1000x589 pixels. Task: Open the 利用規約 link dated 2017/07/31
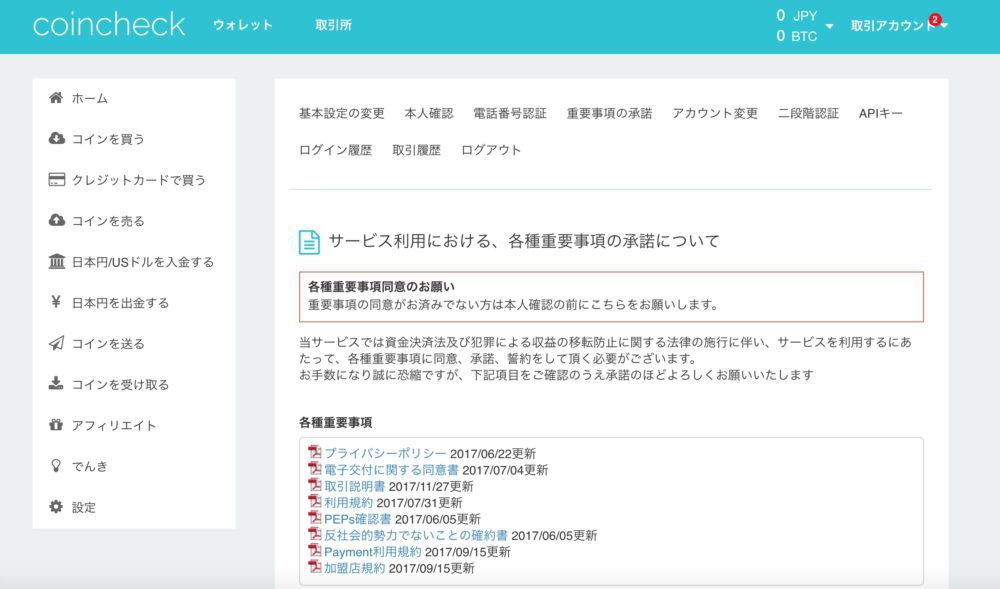pyautogui.click(x=348, y=502)
